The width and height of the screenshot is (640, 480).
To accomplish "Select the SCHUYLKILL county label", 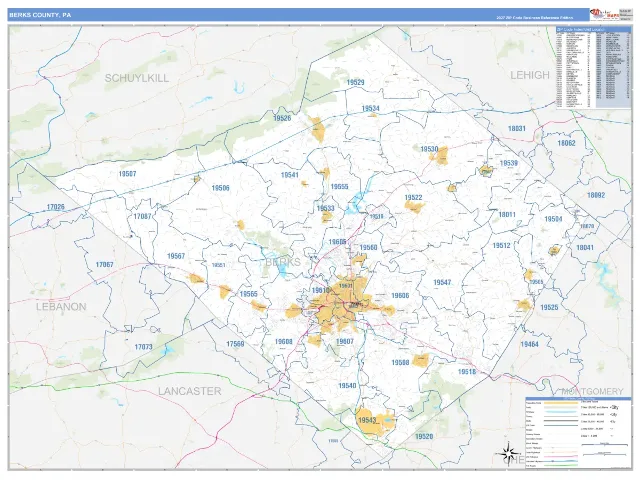I will click(137, 78).
